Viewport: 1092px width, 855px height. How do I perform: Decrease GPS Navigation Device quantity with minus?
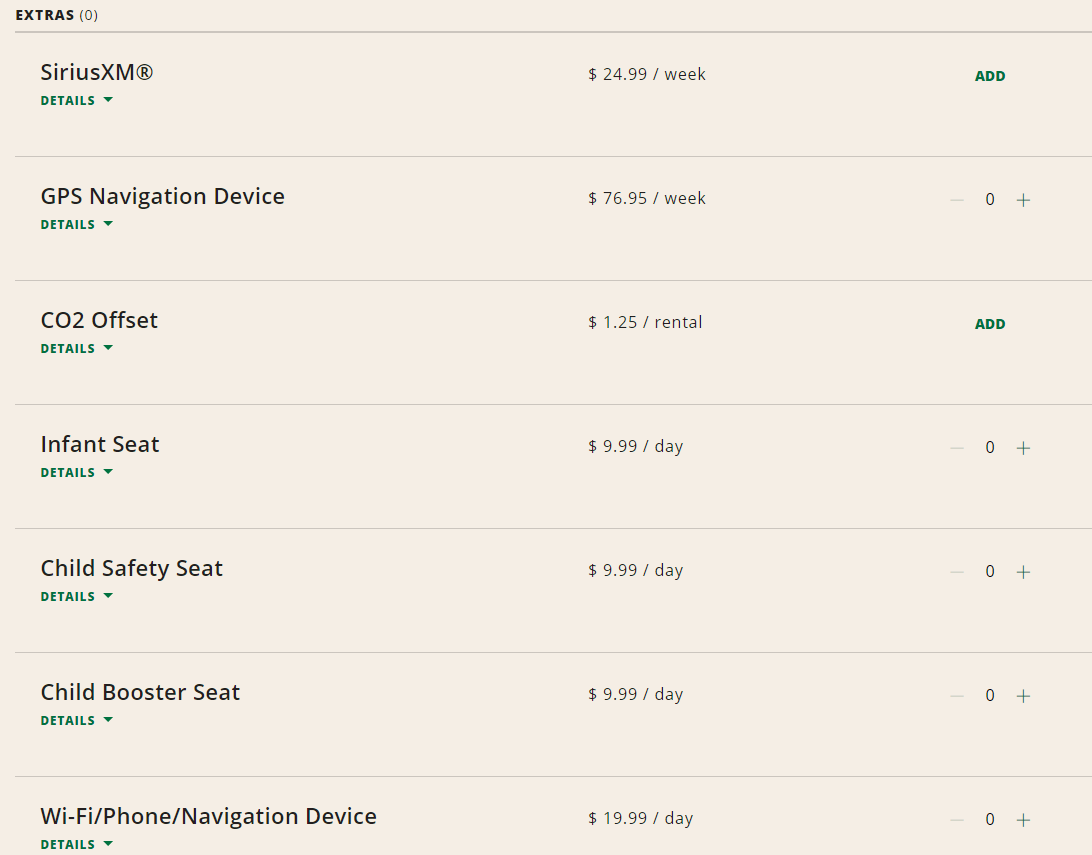coord(957,200)
